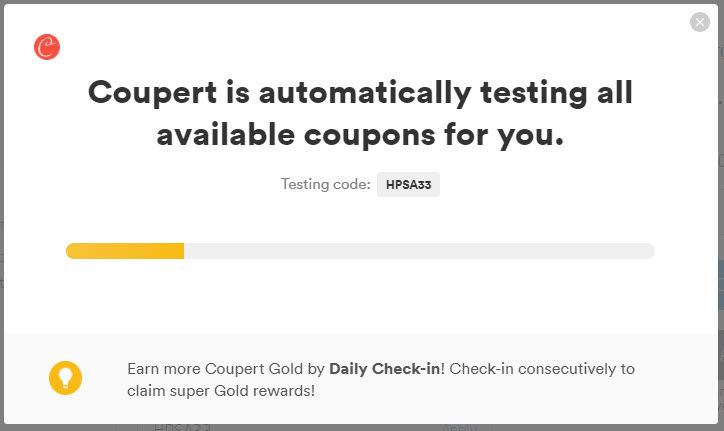This screenshot has width=724, height=431.
Task: Click the 'available coupons for you.' headline line
Action: point(360,135)
